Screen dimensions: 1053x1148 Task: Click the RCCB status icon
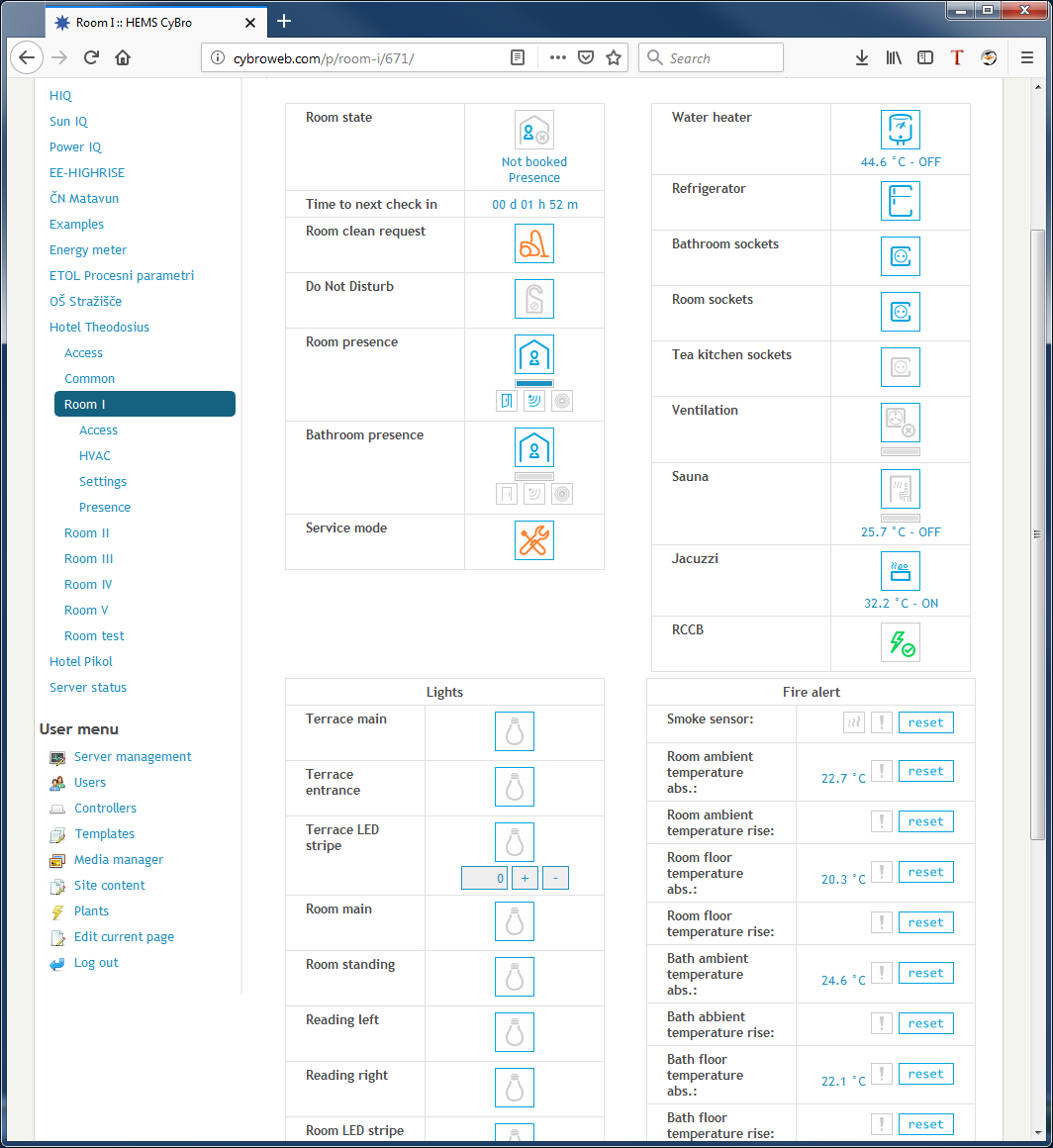(900, 642)
